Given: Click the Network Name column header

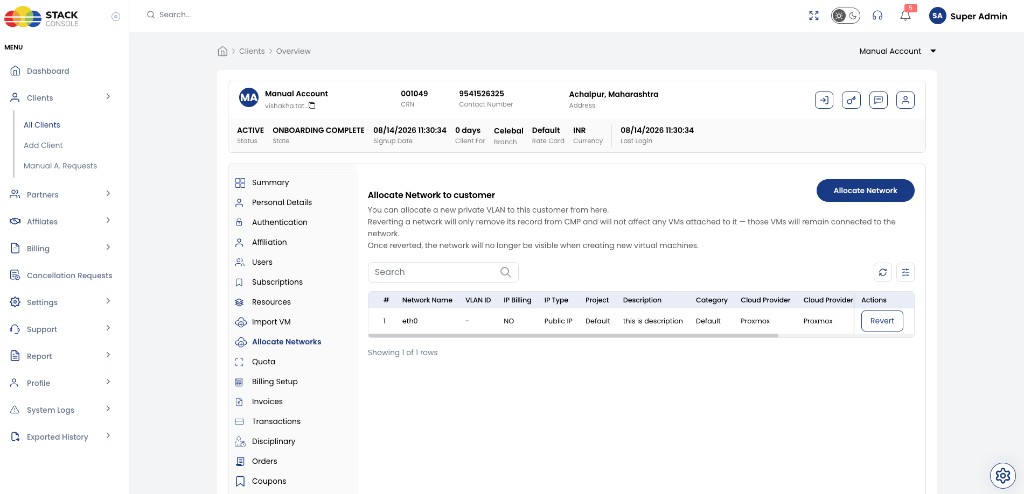Looking at the screenshot, I should point(427,300).
